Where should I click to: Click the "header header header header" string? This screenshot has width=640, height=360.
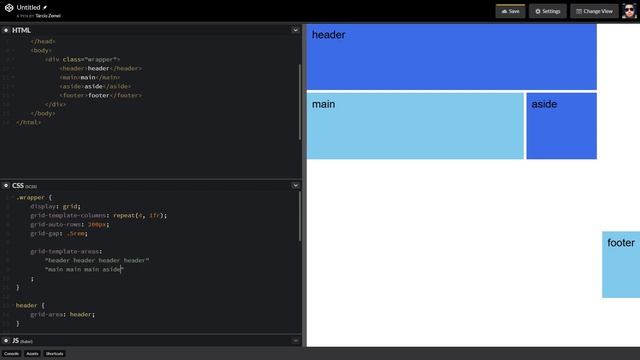click(97, 260)
